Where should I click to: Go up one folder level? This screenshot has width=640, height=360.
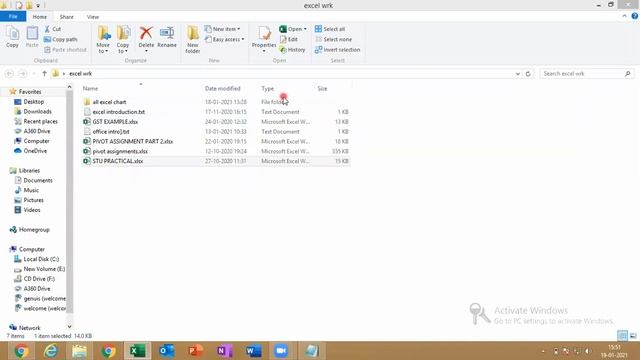[x=44, y=73]
